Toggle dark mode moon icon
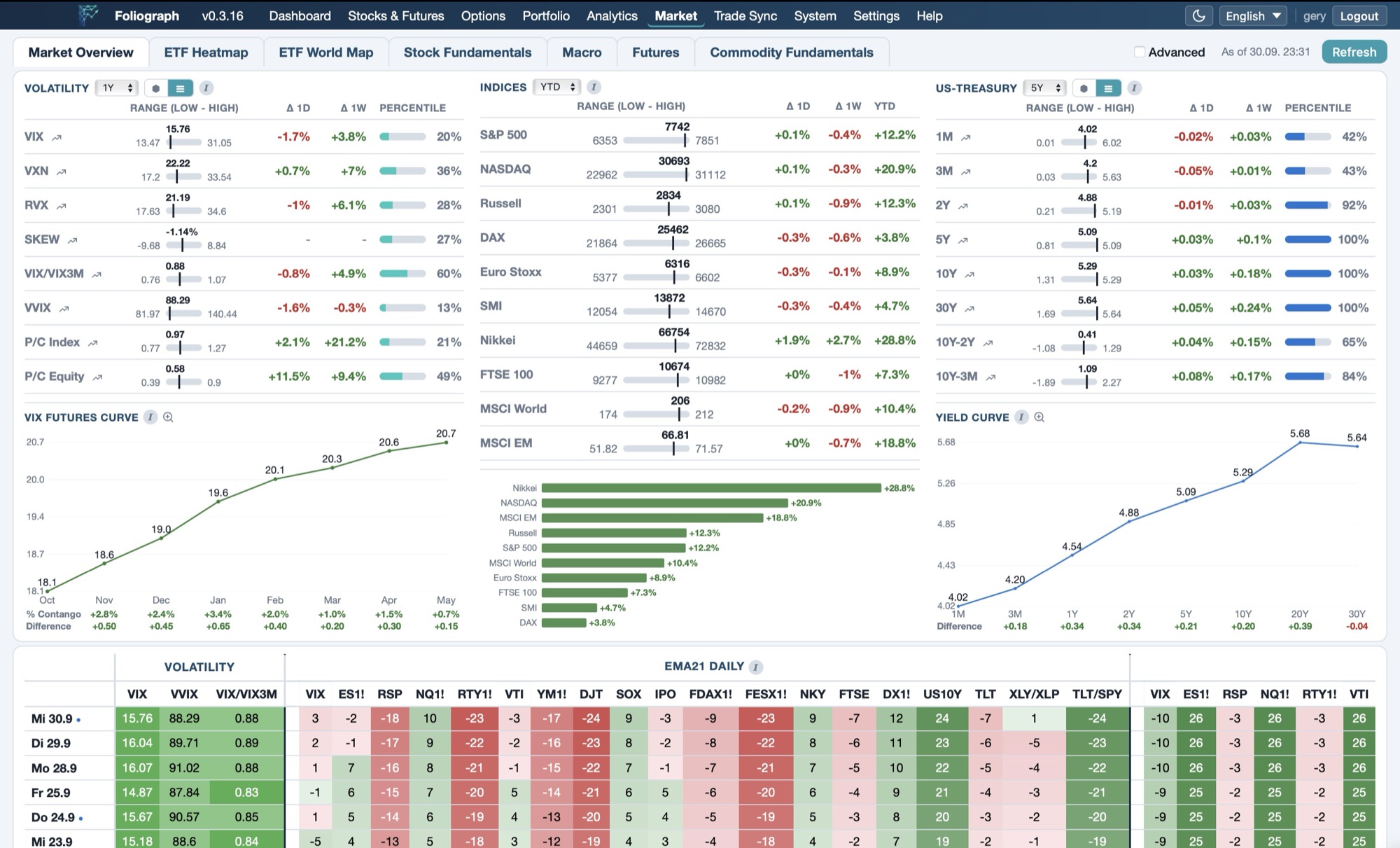 [x=1199, y=15]
